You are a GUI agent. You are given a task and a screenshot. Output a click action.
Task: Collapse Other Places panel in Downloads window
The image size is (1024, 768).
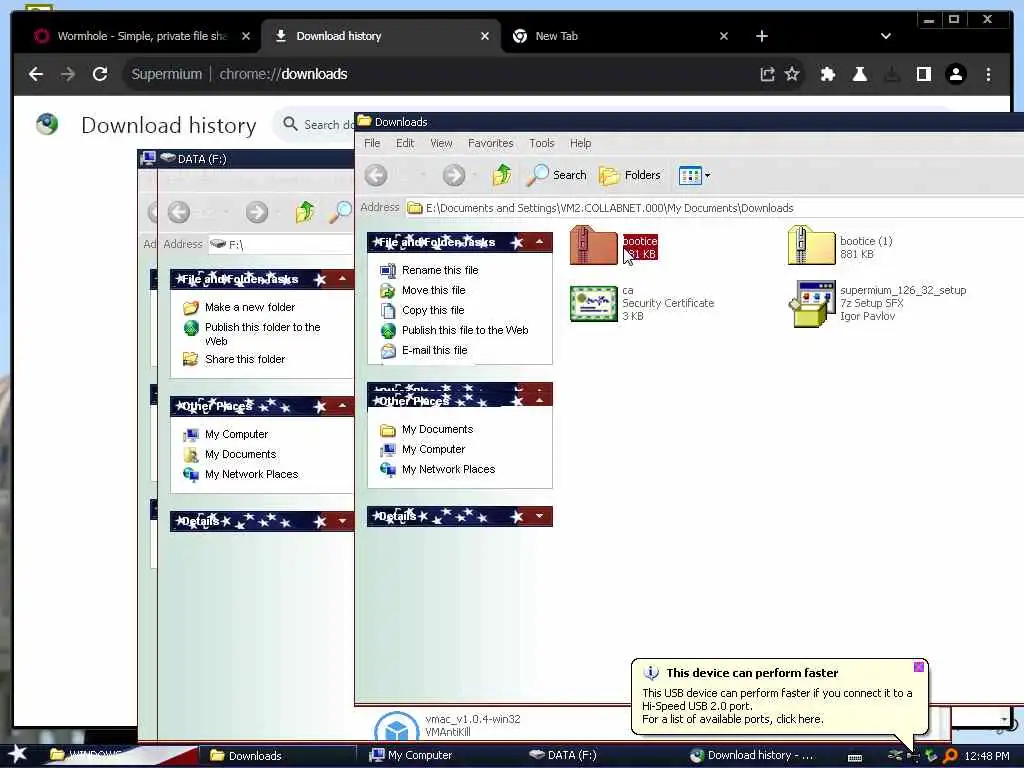click(539, 400)
